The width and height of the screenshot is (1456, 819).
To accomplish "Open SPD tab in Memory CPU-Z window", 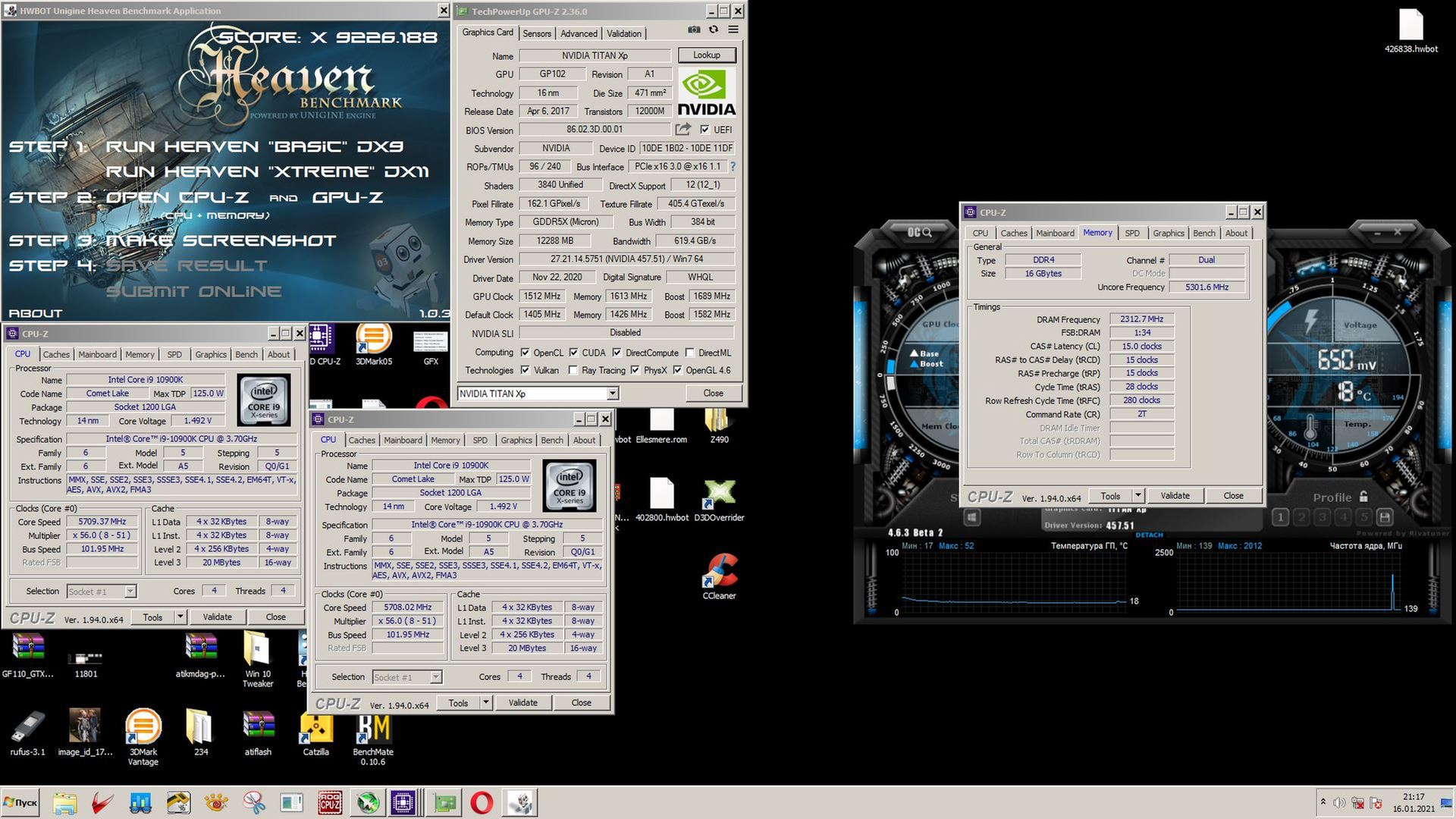I will coord(1131,233).
